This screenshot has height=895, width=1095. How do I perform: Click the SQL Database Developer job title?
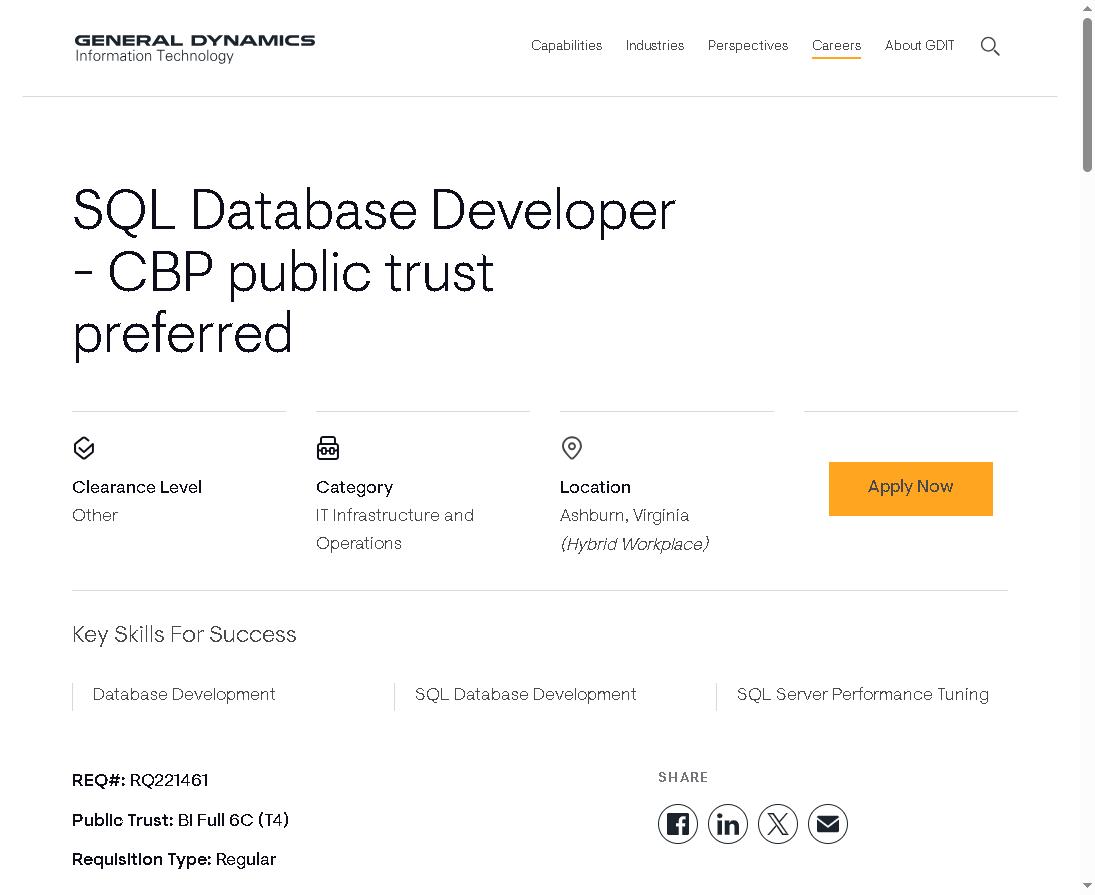coord(374,272)
